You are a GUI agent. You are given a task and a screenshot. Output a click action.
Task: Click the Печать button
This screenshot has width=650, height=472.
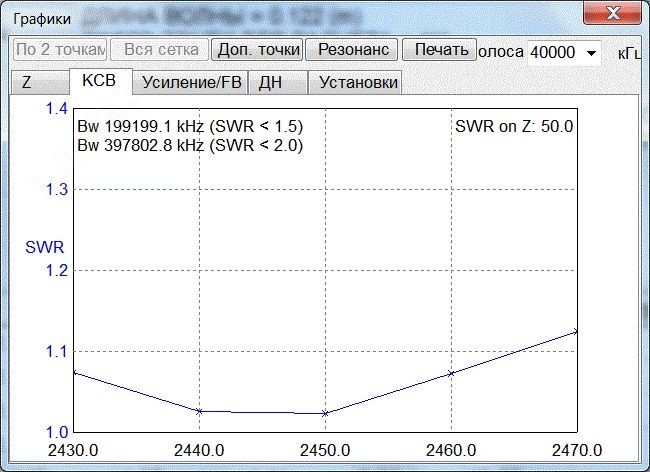(440, 50)
